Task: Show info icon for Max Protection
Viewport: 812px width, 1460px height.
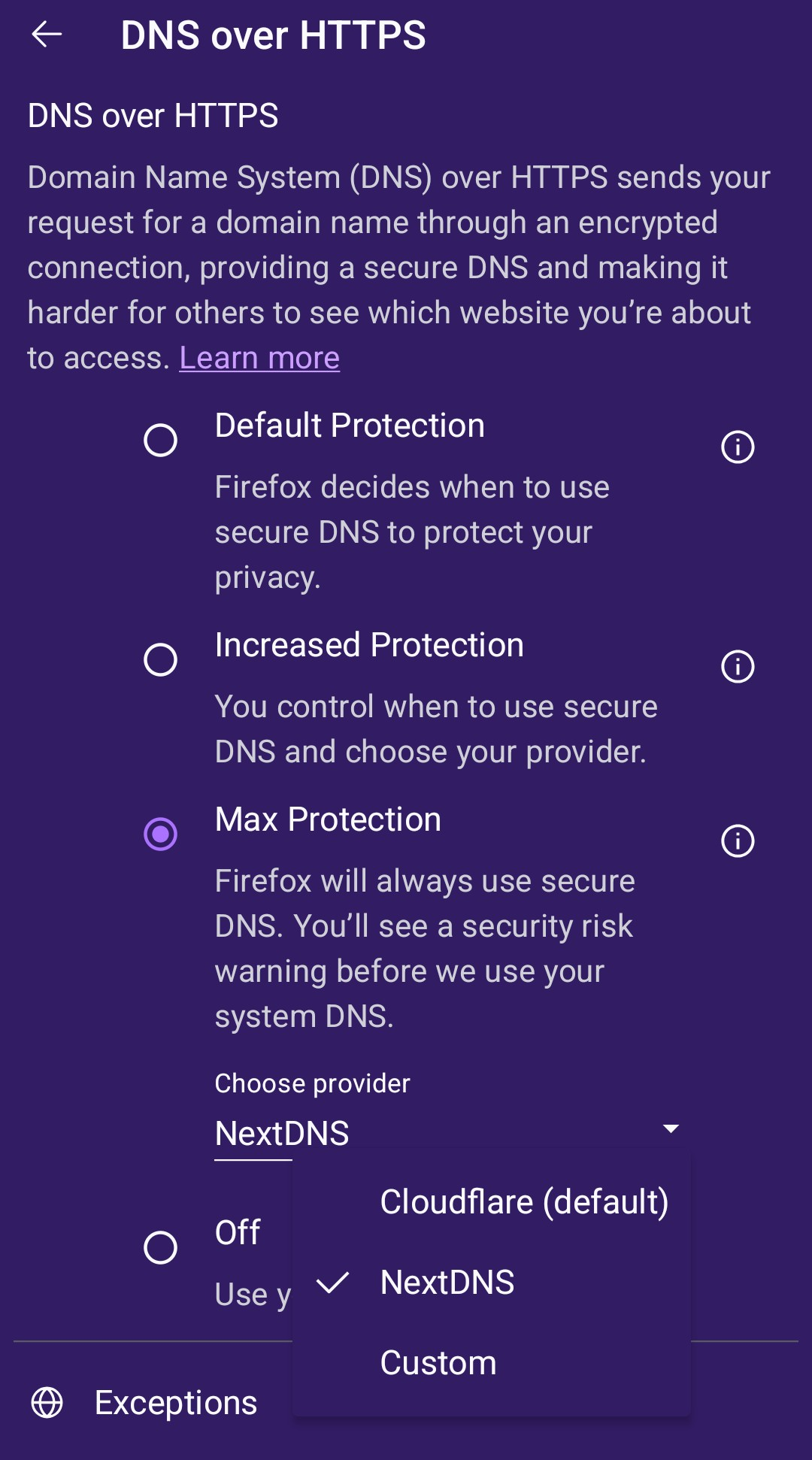Action: point(738,841)
